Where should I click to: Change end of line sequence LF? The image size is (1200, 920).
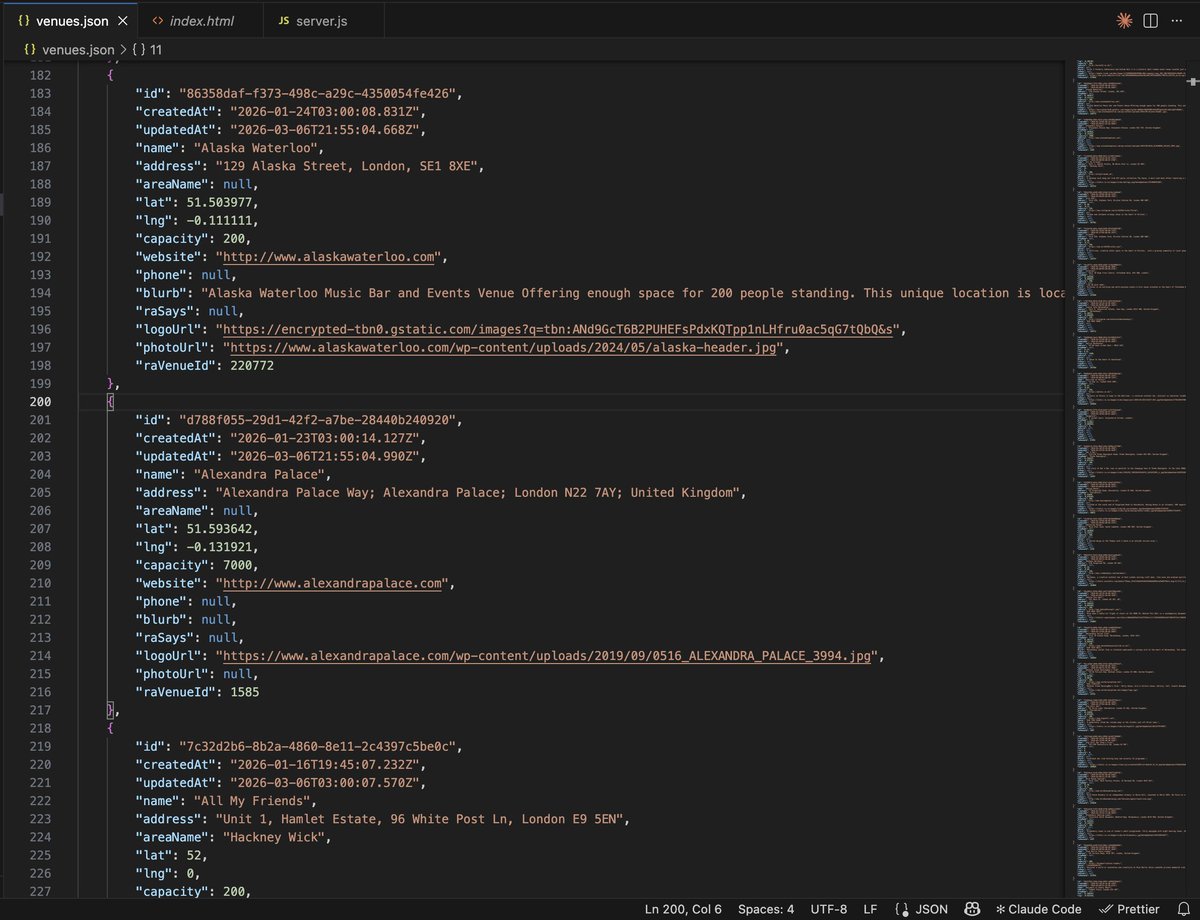pyautogui.click(x=870, y=909)
